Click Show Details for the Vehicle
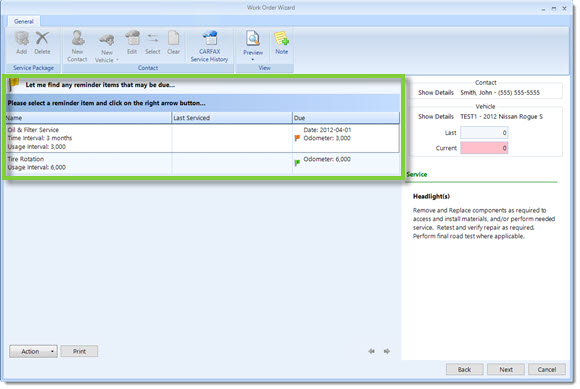 tap(436, 116)
